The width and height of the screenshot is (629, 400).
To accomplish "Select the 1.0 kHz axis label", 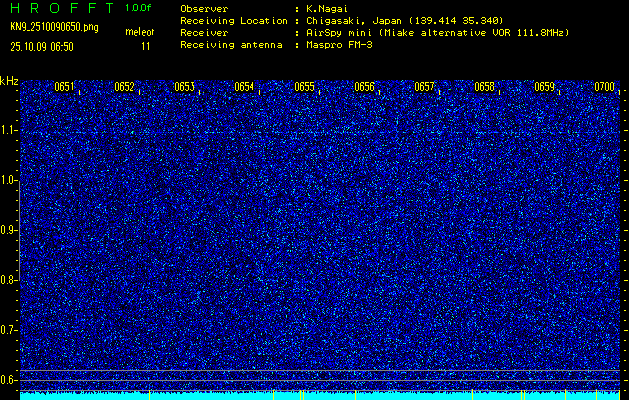I will pos(9,180).
